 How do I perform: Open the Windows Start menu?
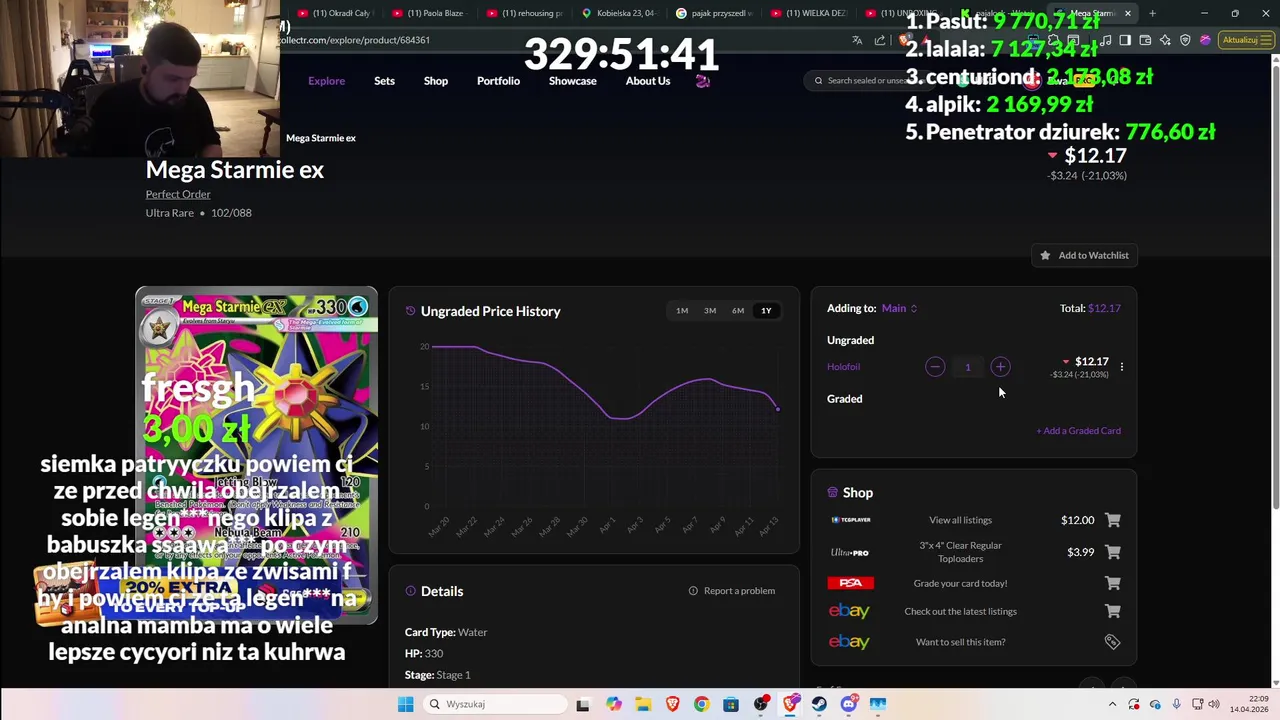[x=405, y=704]
